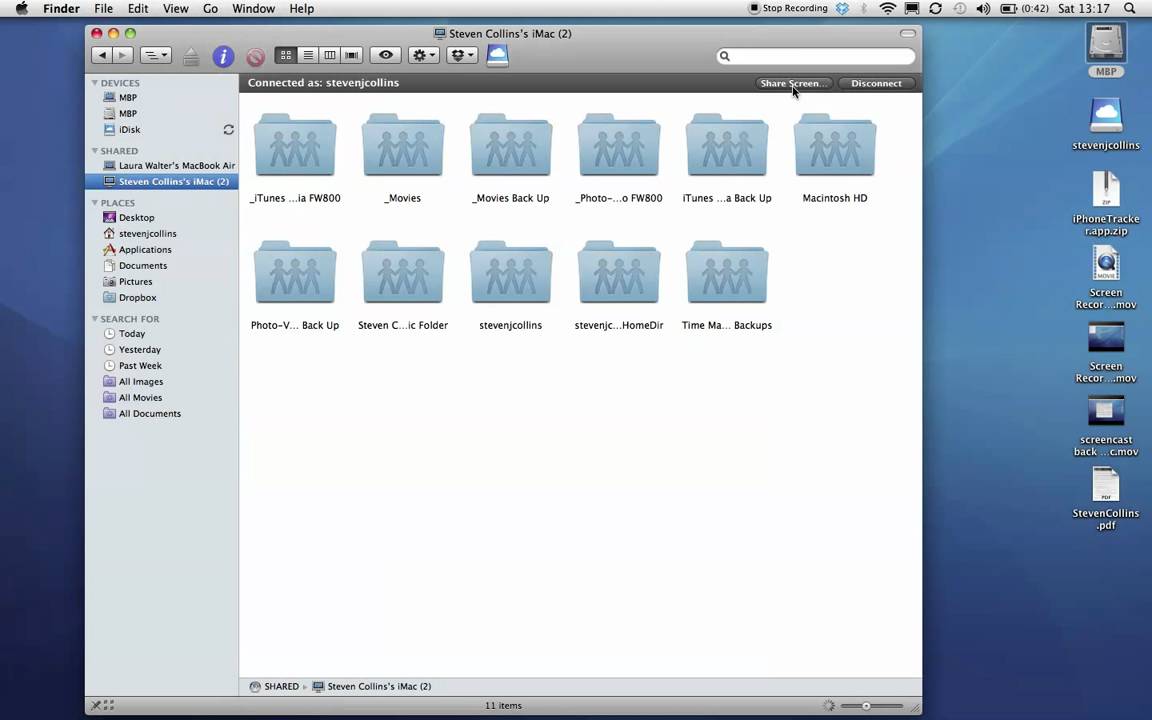Click the Spotlight magnifier icon

tap(1129, 9)
